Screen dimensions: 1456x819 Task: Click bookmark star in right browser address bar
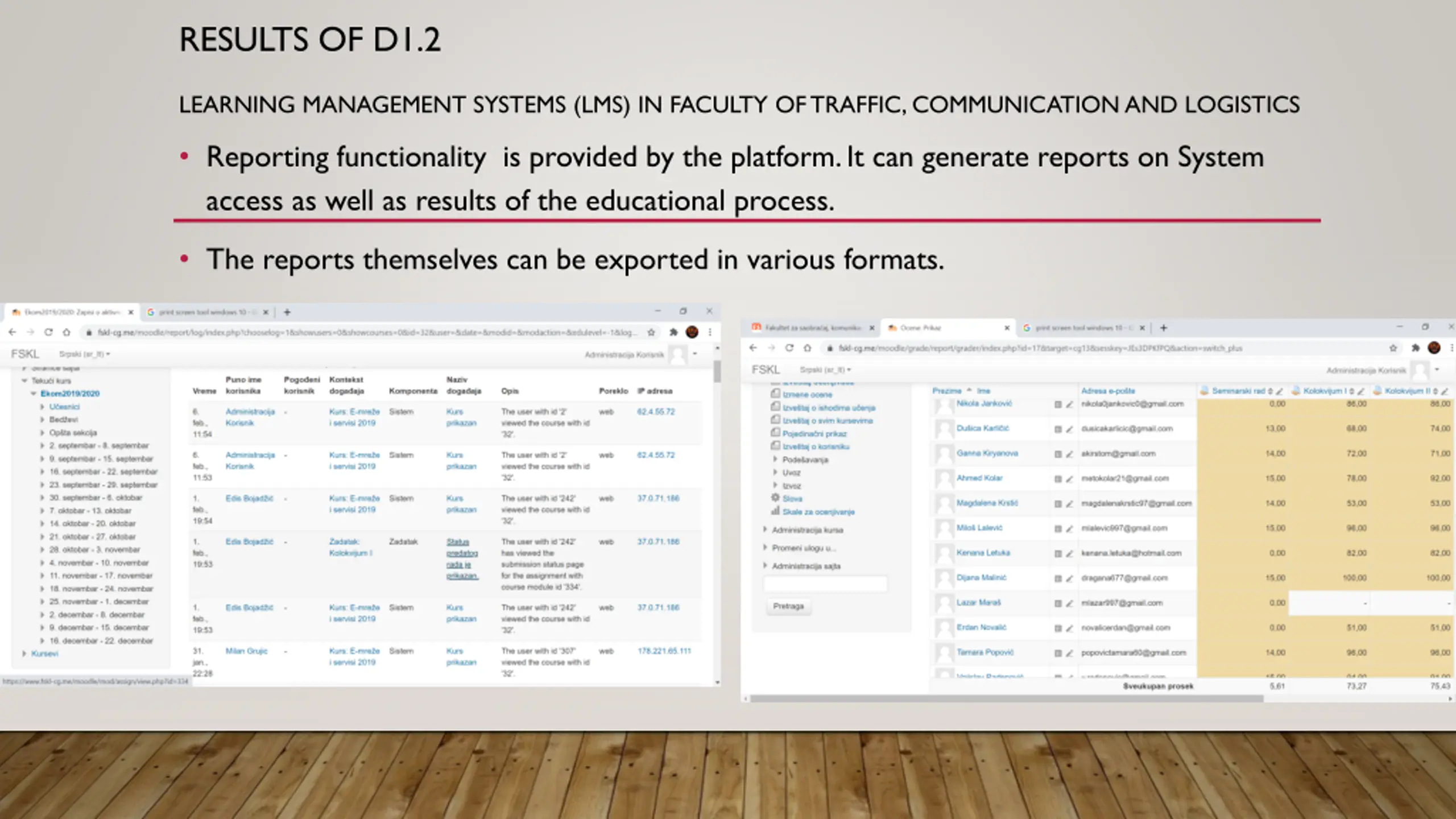click(1393, 348)
